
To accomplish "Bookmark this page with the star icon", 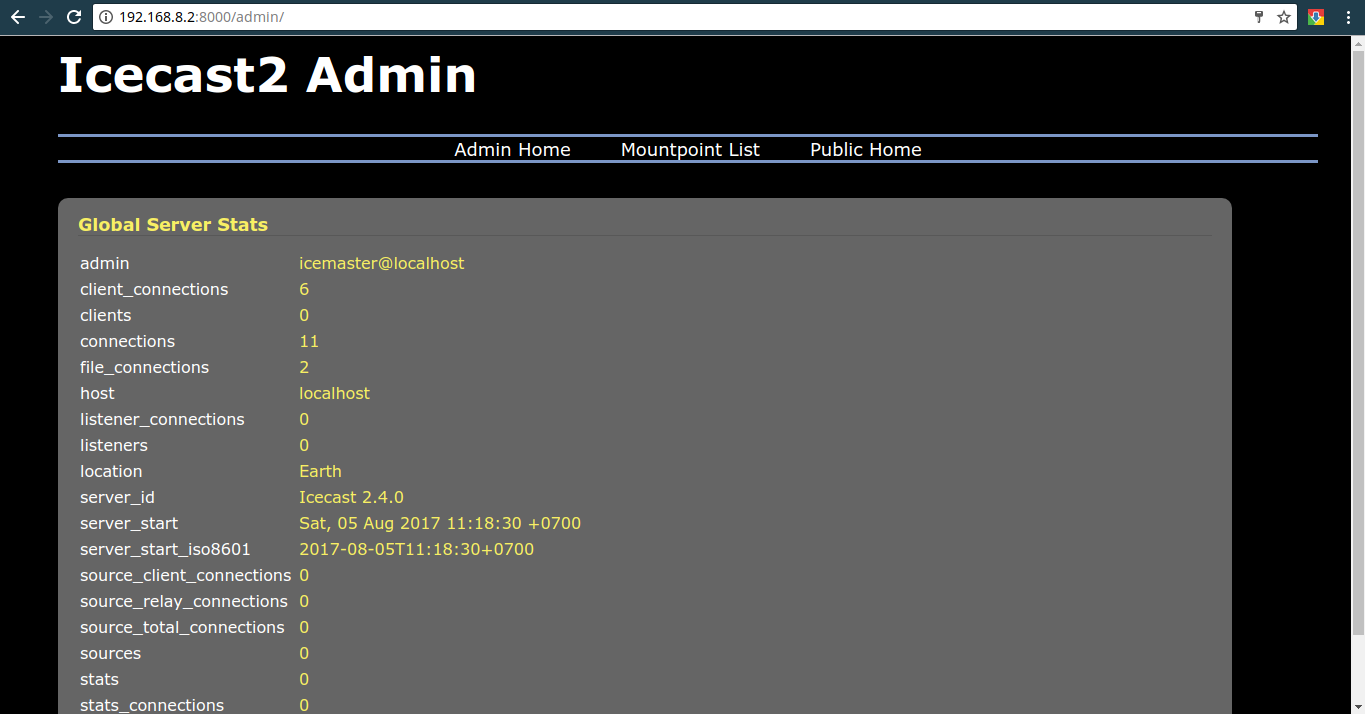I will [1284, 17].
